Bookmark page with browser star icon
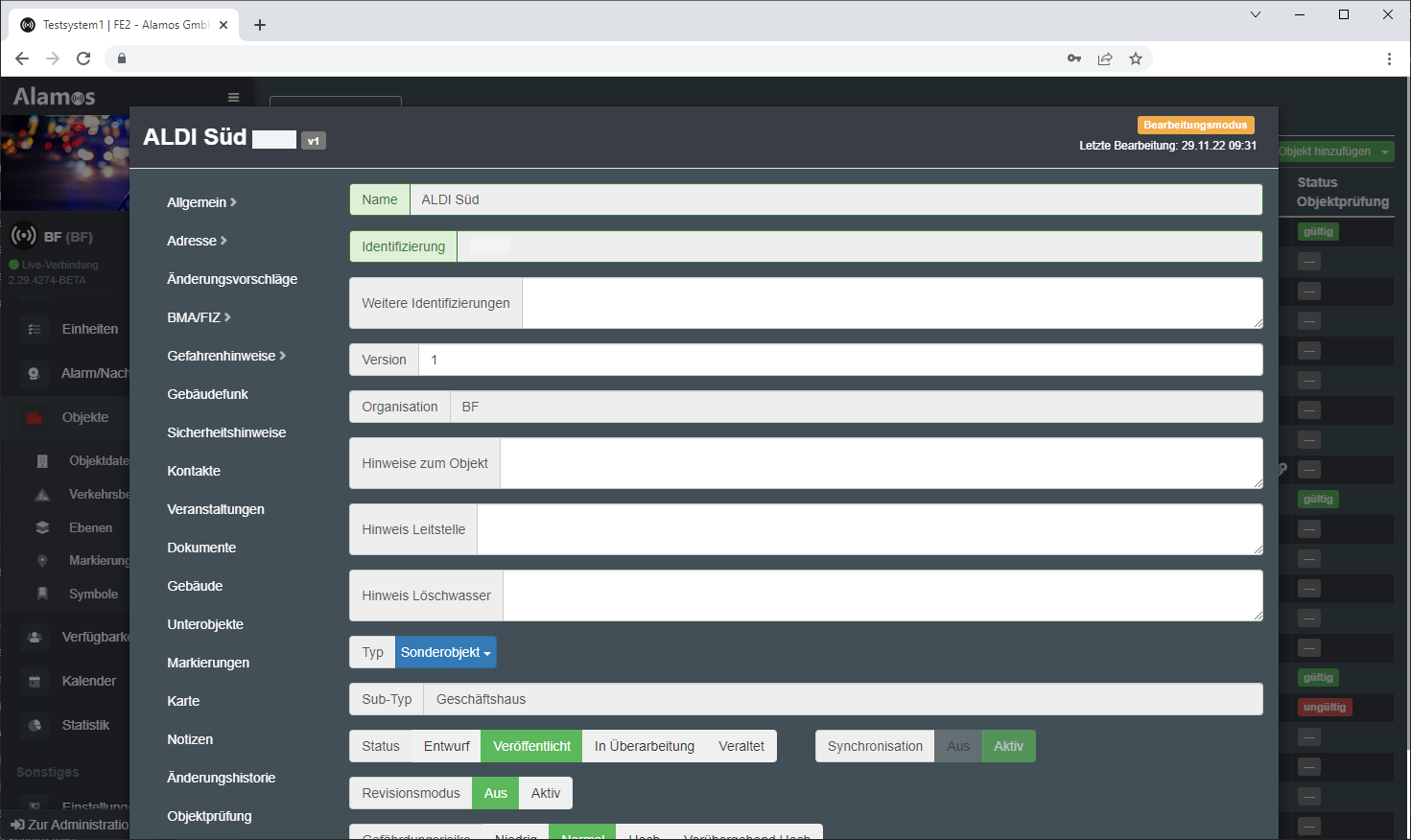Image resolution: width=1411 pixels, height=840 pixels. coord(1136,58)
